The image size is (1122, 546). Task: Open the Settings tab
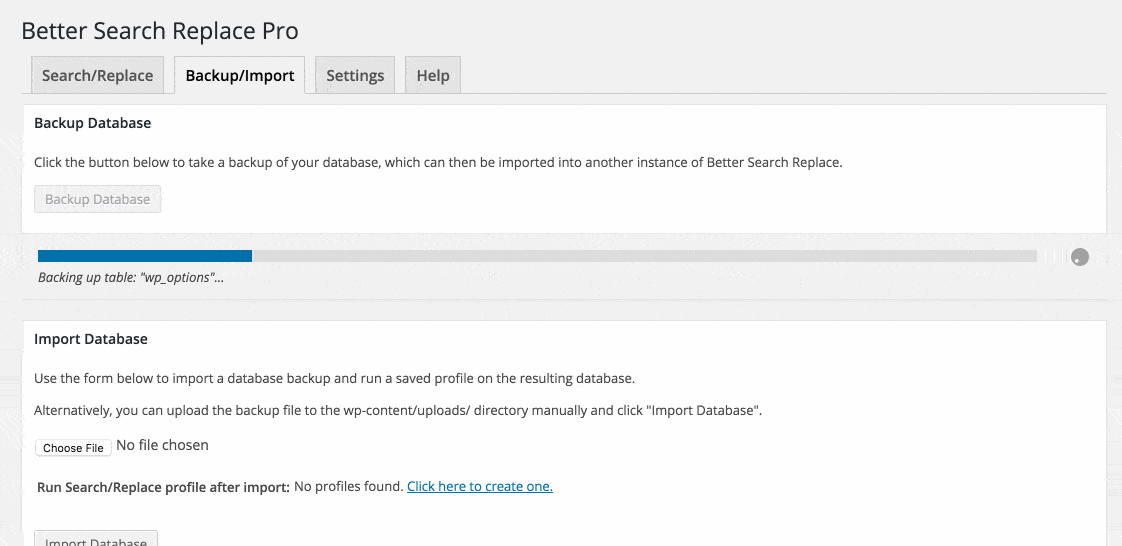[355, 75]
